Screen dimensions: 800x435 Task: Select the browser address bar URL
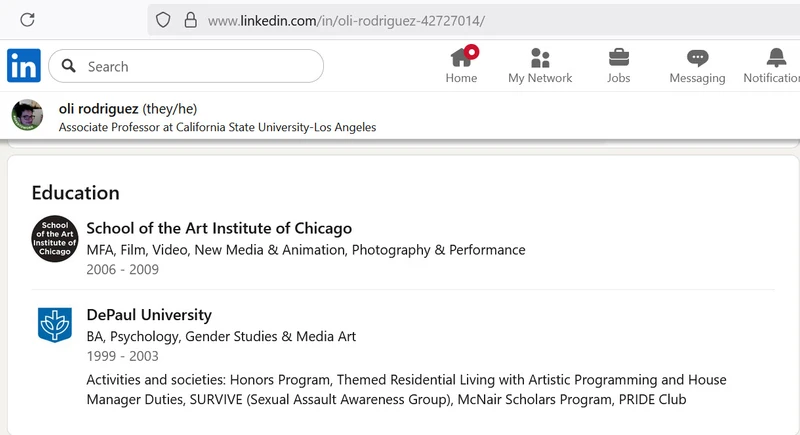[346, 21]
